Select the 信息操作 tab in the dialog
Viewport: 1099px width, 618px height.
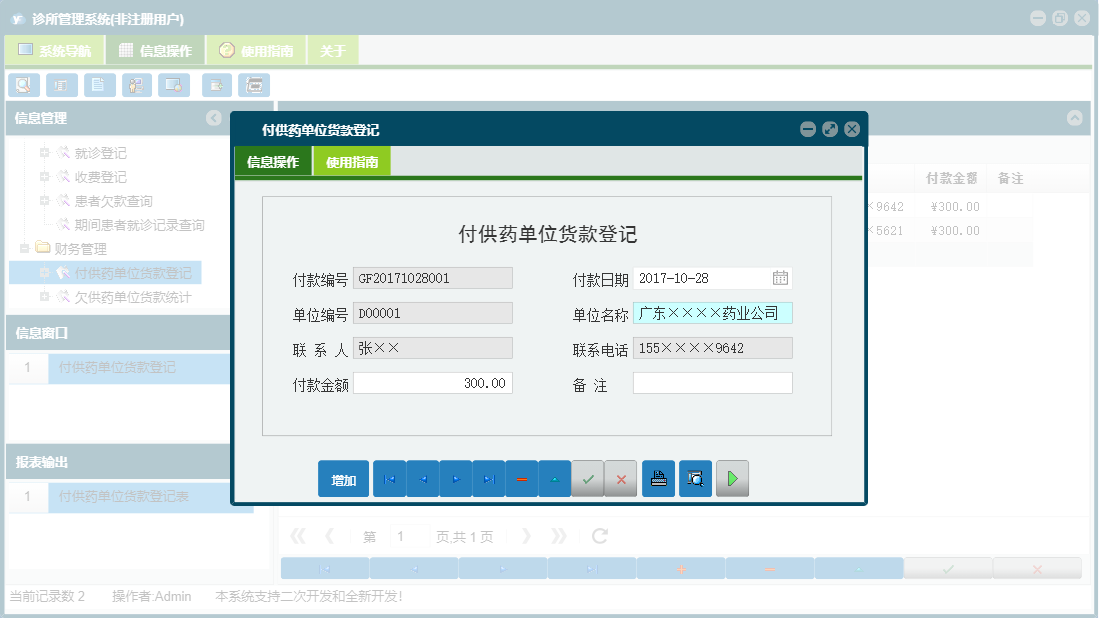tap(272, 160)
